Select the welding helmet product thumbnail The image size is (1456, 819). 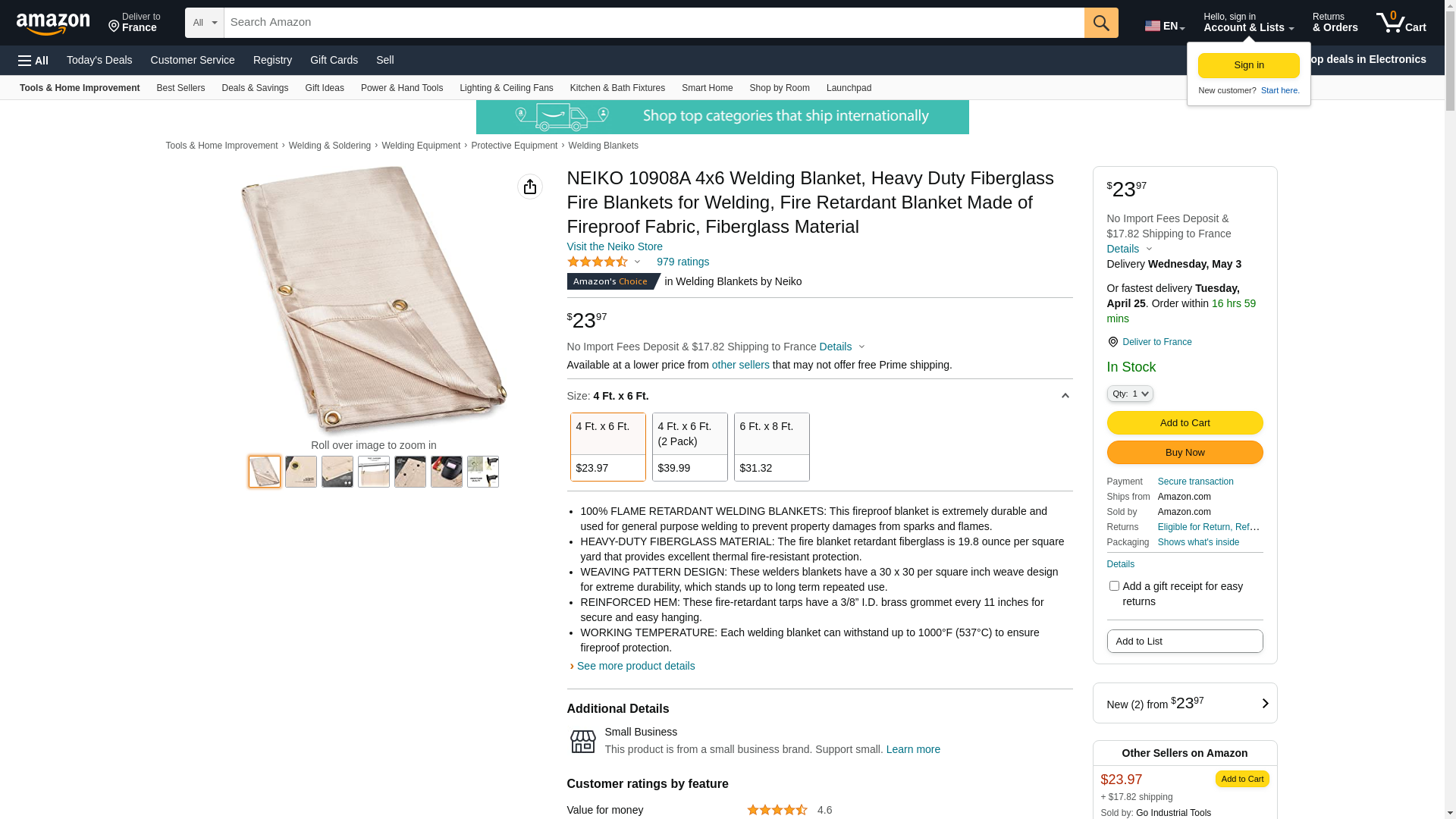click(447, 472)
